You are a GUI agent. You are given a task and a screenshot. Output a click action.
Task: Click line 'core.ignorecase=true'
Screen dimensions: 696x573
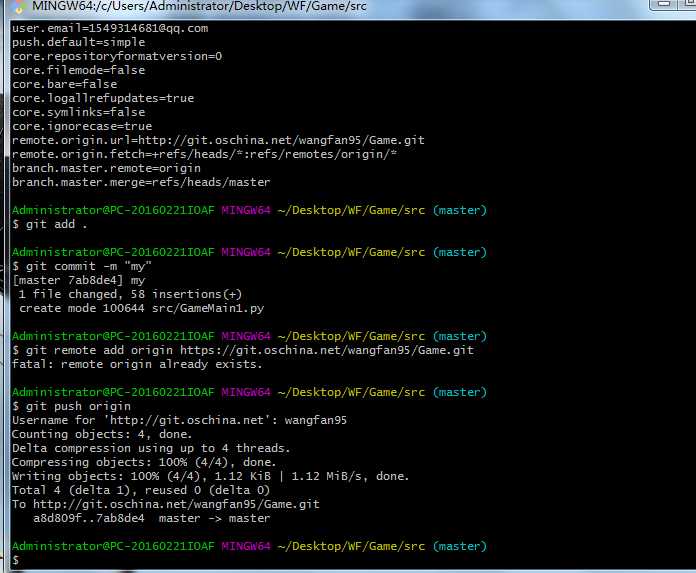click(82, 126)
